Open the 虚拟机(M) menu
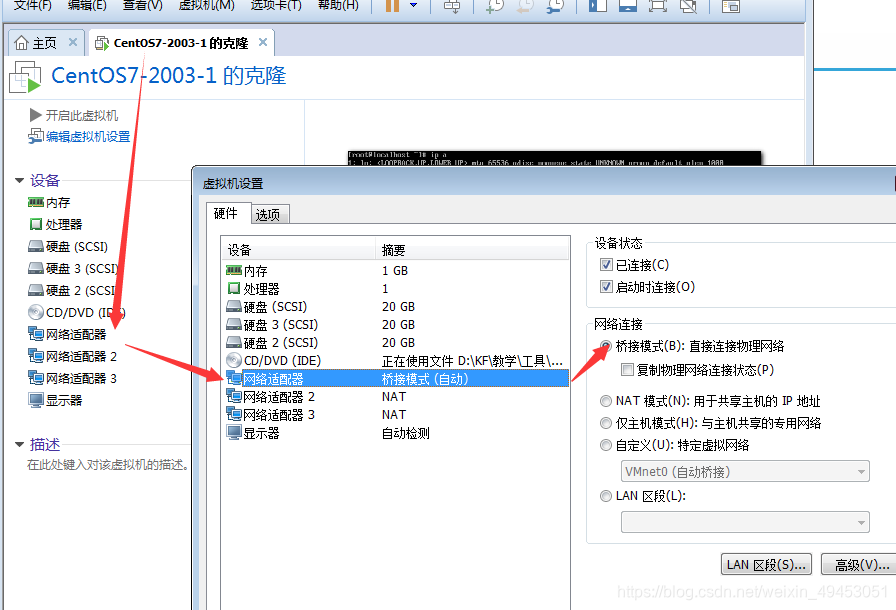This screenshot has width=896, height=610. (206, 6)
